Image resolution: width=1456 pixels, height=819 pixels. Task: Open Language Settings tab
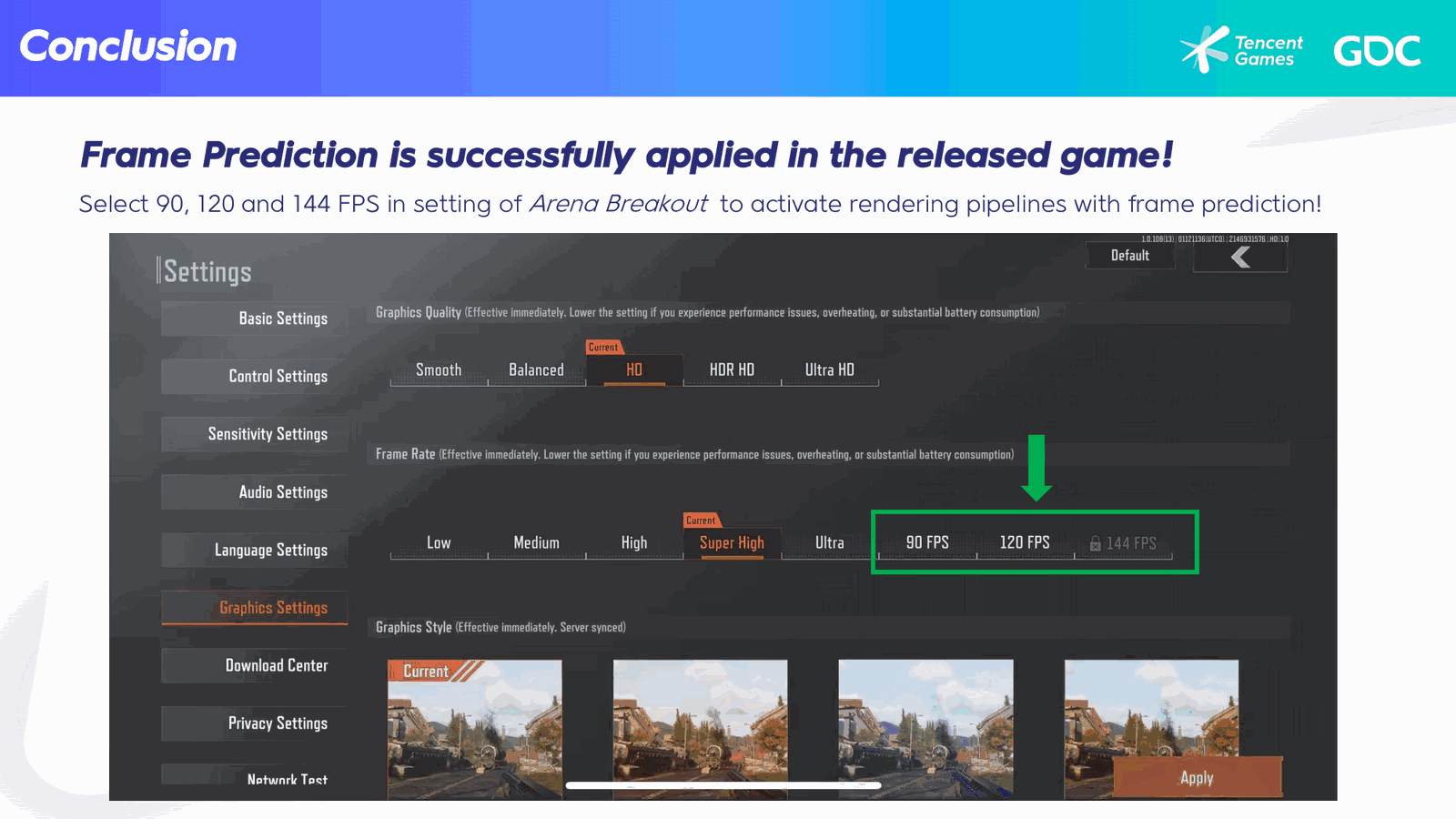point(255,551)
